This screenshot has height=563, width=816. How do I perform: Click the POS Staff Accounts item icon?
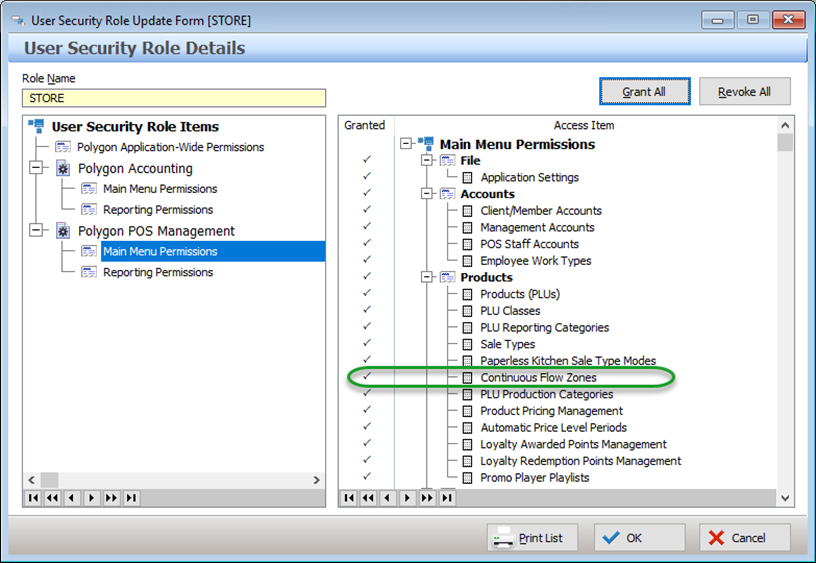467,244
